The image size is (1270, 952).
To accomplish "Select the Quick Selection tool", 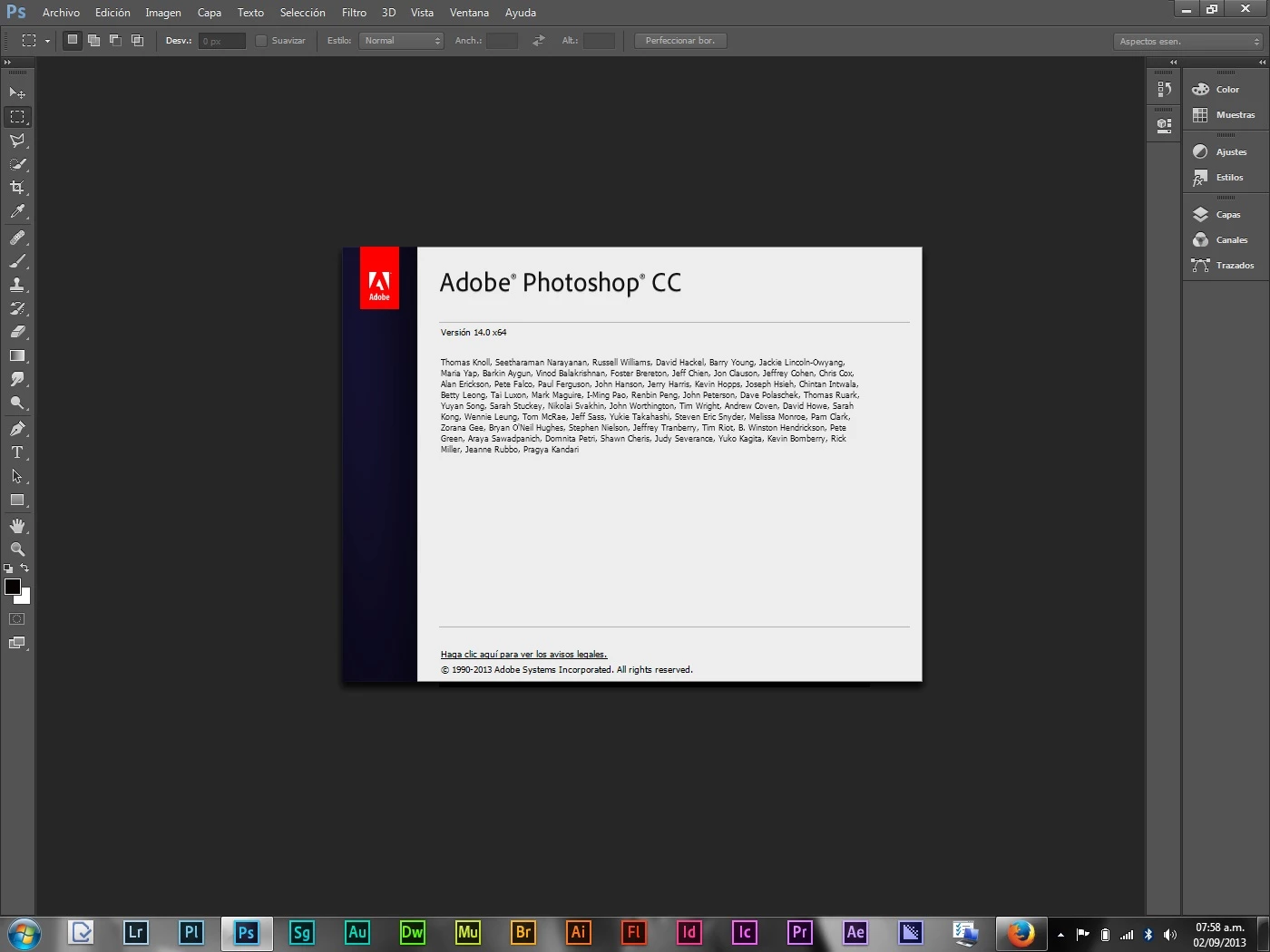I will tap(17, 164).
